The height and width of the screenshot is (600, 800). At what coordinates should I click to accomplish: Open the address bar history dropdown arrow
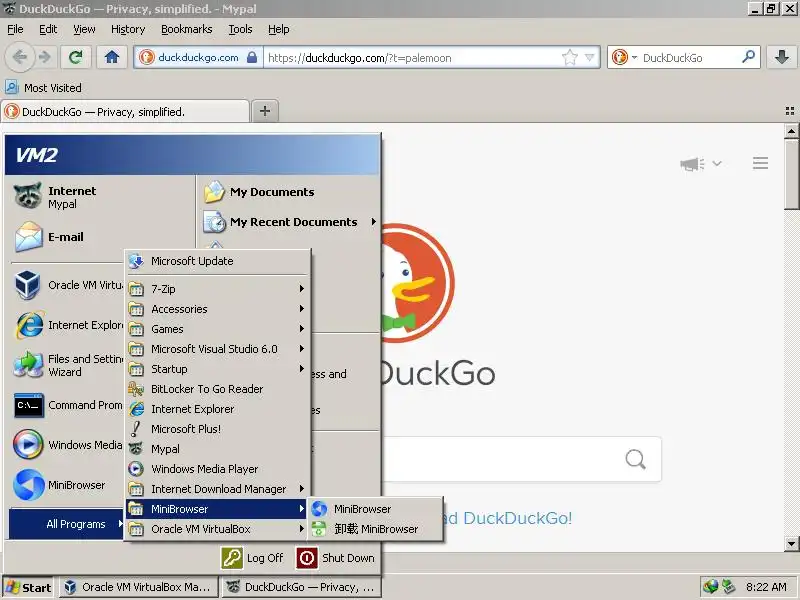click(x=589, y=58)
